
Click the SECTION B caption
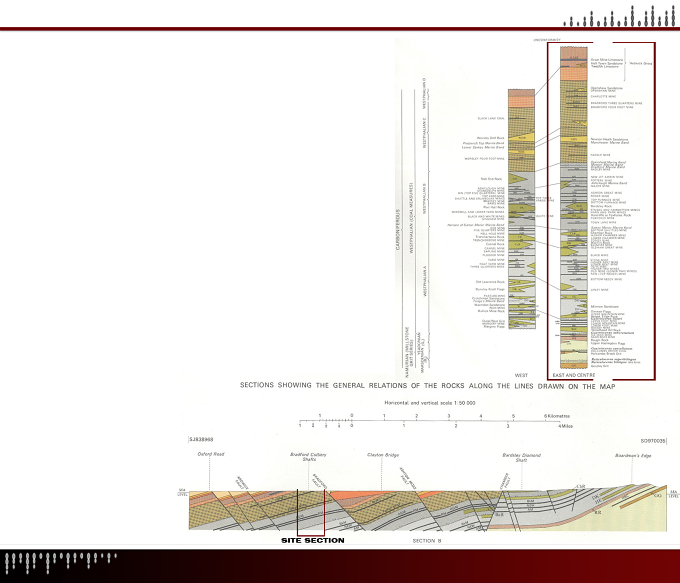(427, 541)
